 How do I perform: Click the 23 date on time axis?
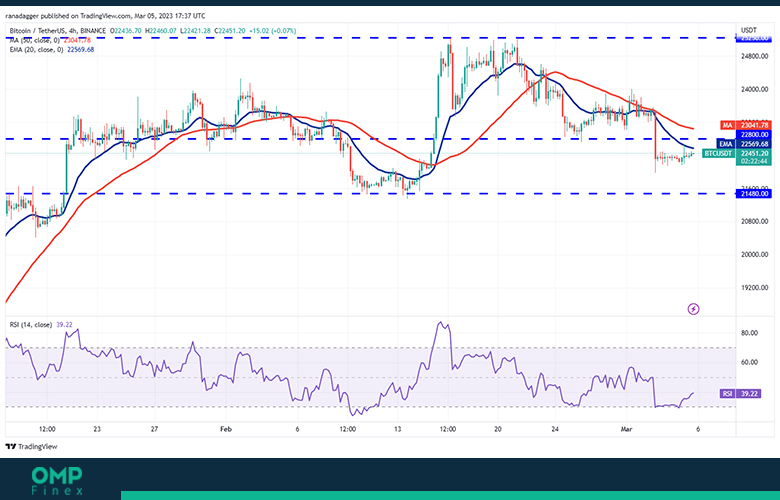click(97, 429)
